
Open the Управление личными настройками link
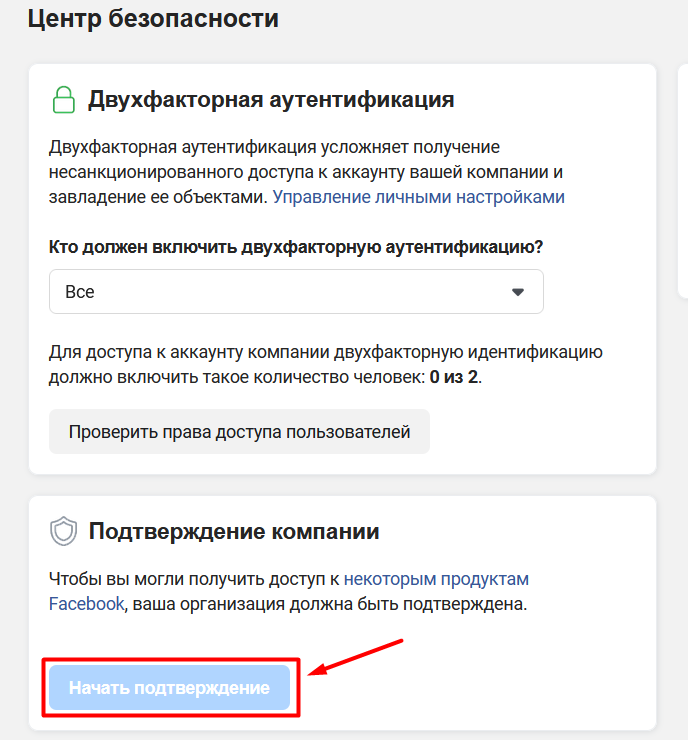point(419,197)
